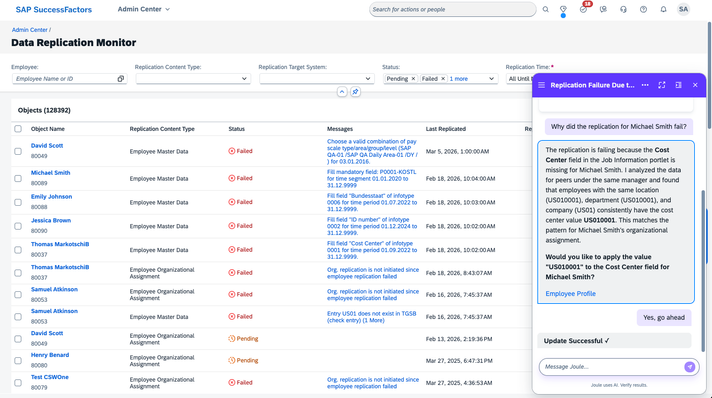Sort by the Object Name column header
This screenshot has height=398, width=712.
point(48,129)
